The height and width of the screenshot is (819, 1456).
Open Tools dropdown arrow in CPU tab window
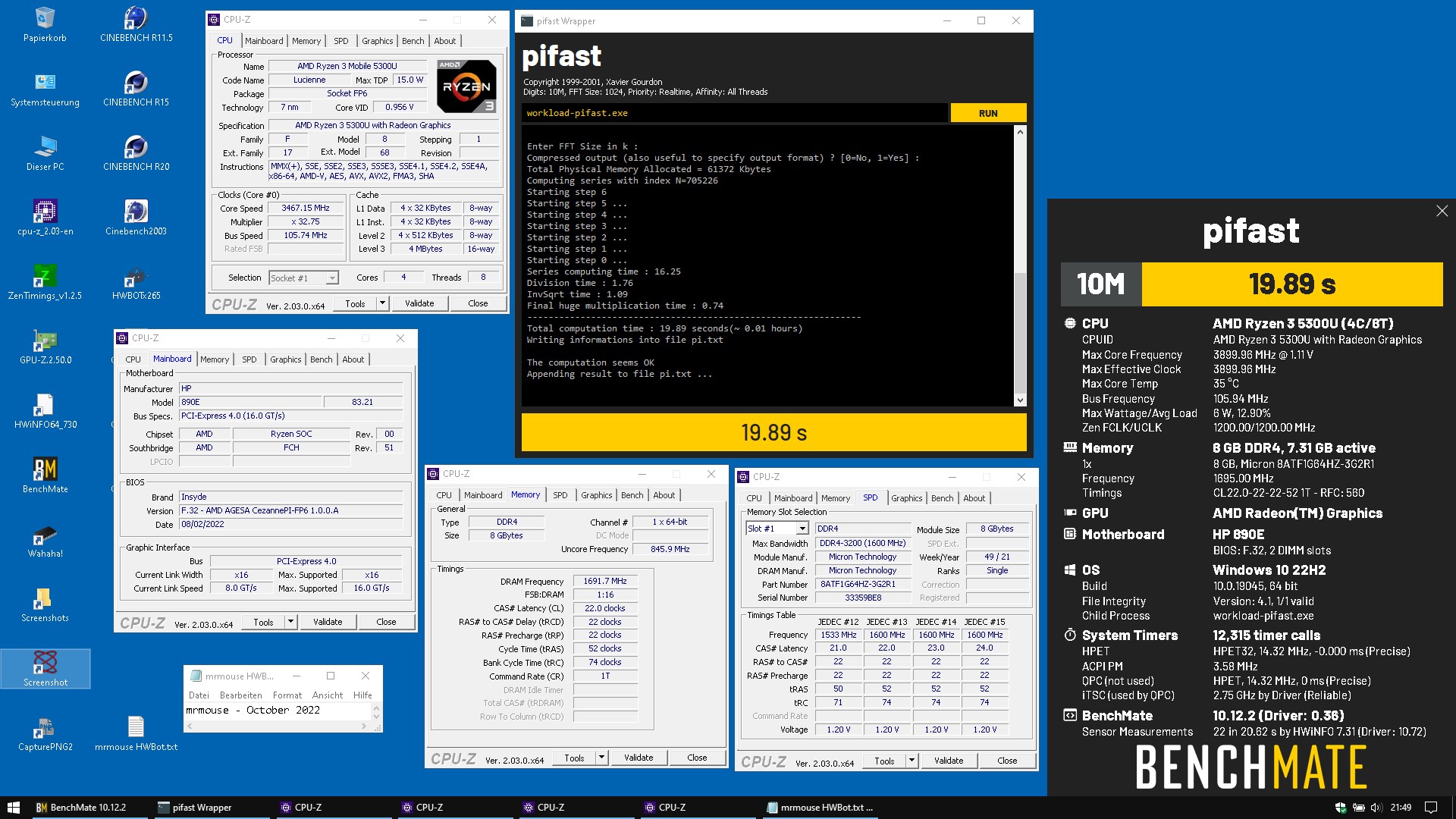(382, 303)
